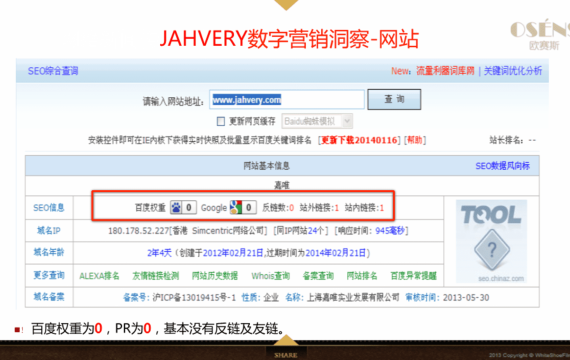This screenshot has width=570, height=360.
Task: Open the Baidu蜘蛛模拟 dropdown
Action: tap(317, 121)
